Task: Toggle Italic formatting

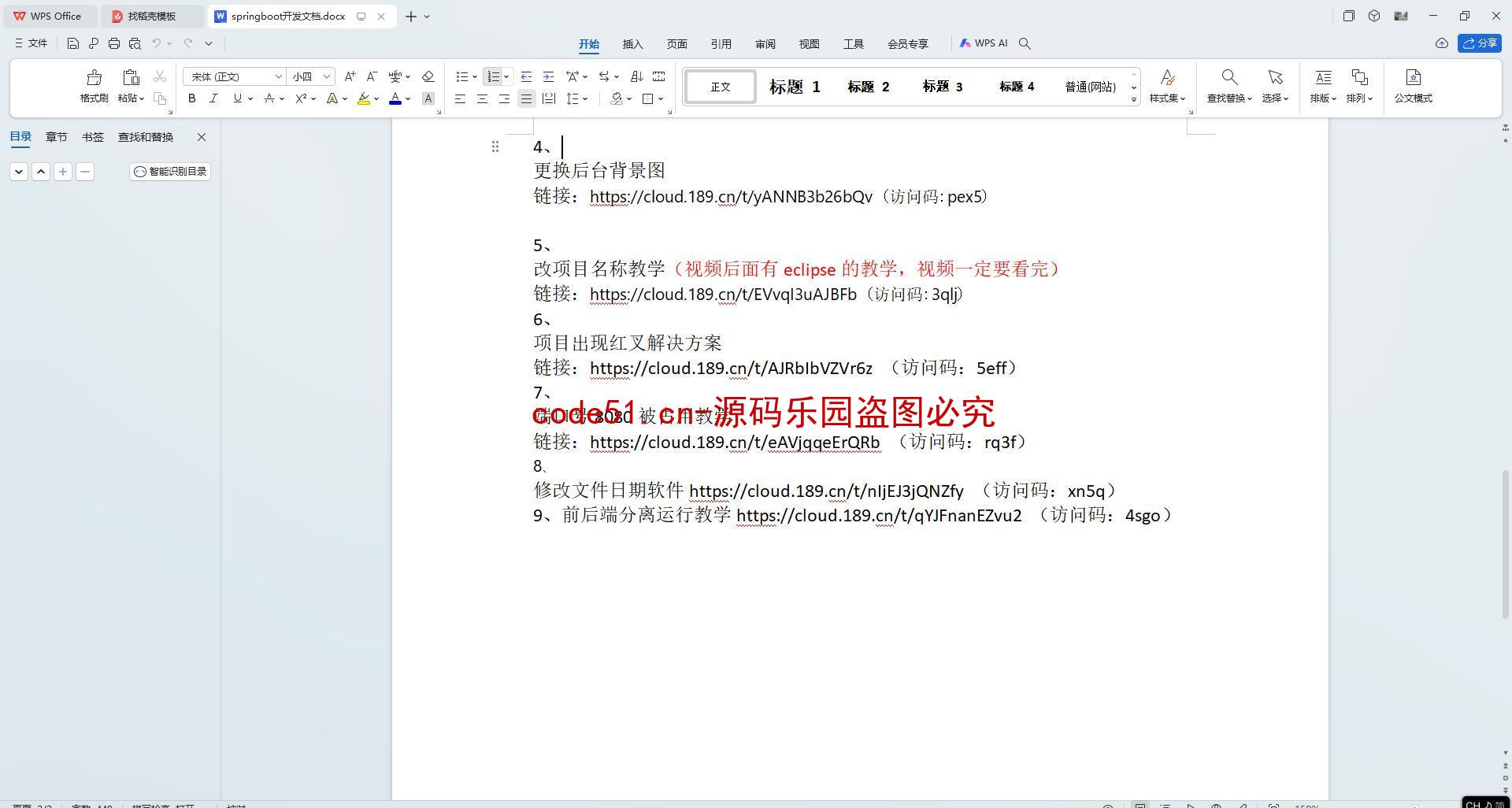Action: [213, 98]
